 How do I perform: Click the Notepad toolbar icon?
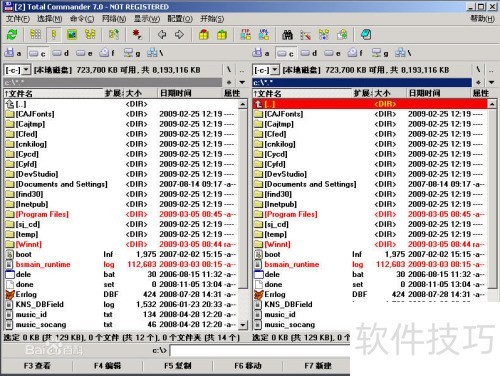[366, 35]
